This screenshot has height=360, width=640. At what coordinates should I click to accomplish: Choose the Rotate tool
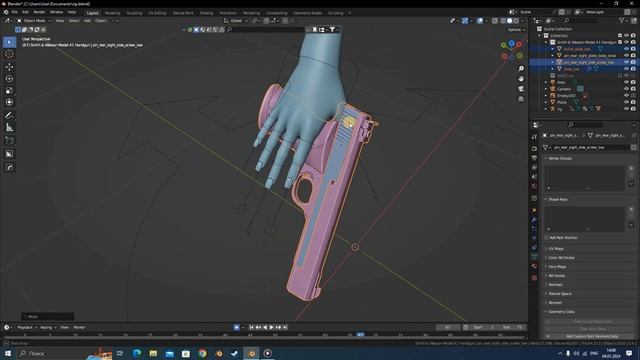coord(9,78)
